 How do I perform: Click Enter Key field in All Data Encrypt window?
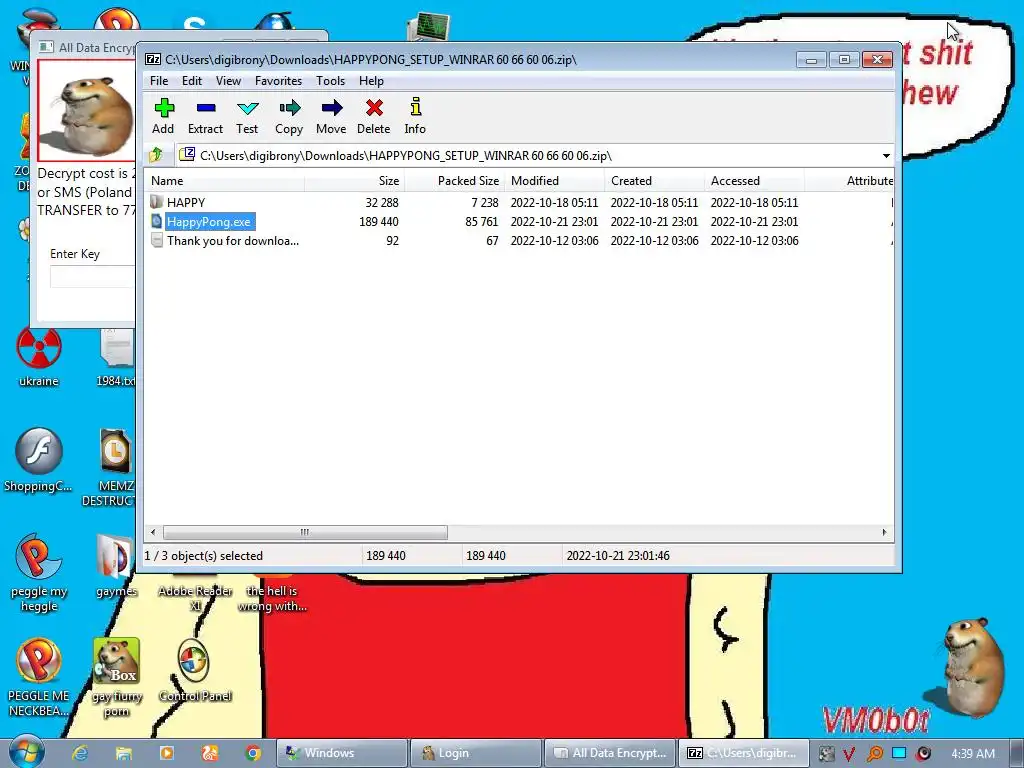coord(92,276)
